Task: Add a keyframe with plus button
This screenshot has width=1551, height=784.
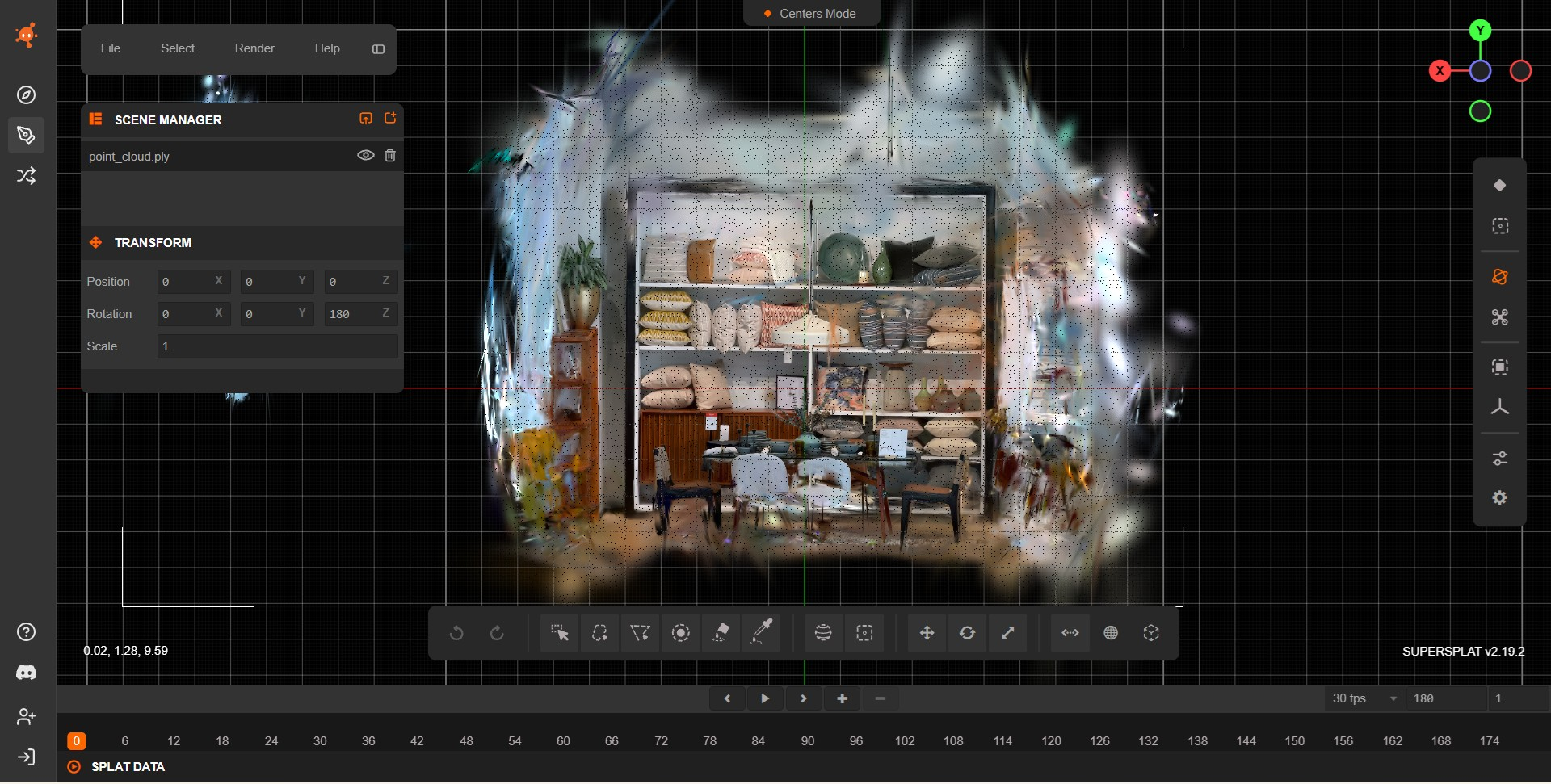Action: [842, 699]
